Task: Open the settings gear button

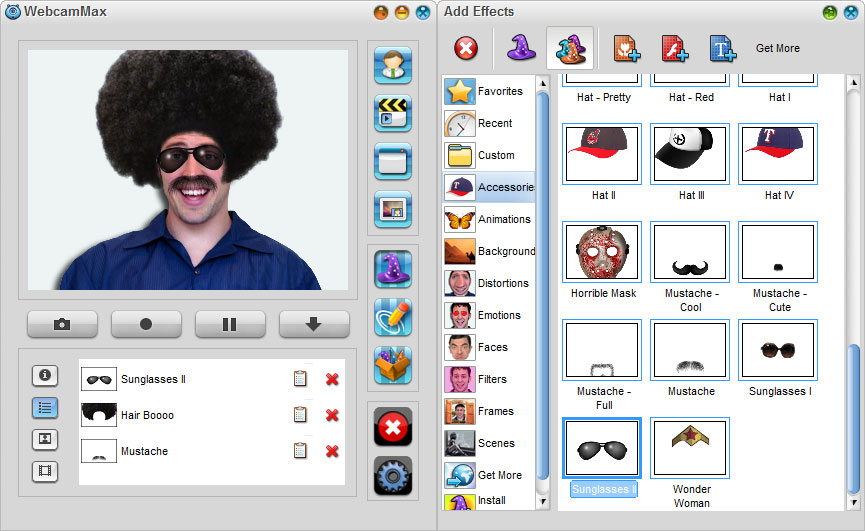Action: click(x=393, y=476)
